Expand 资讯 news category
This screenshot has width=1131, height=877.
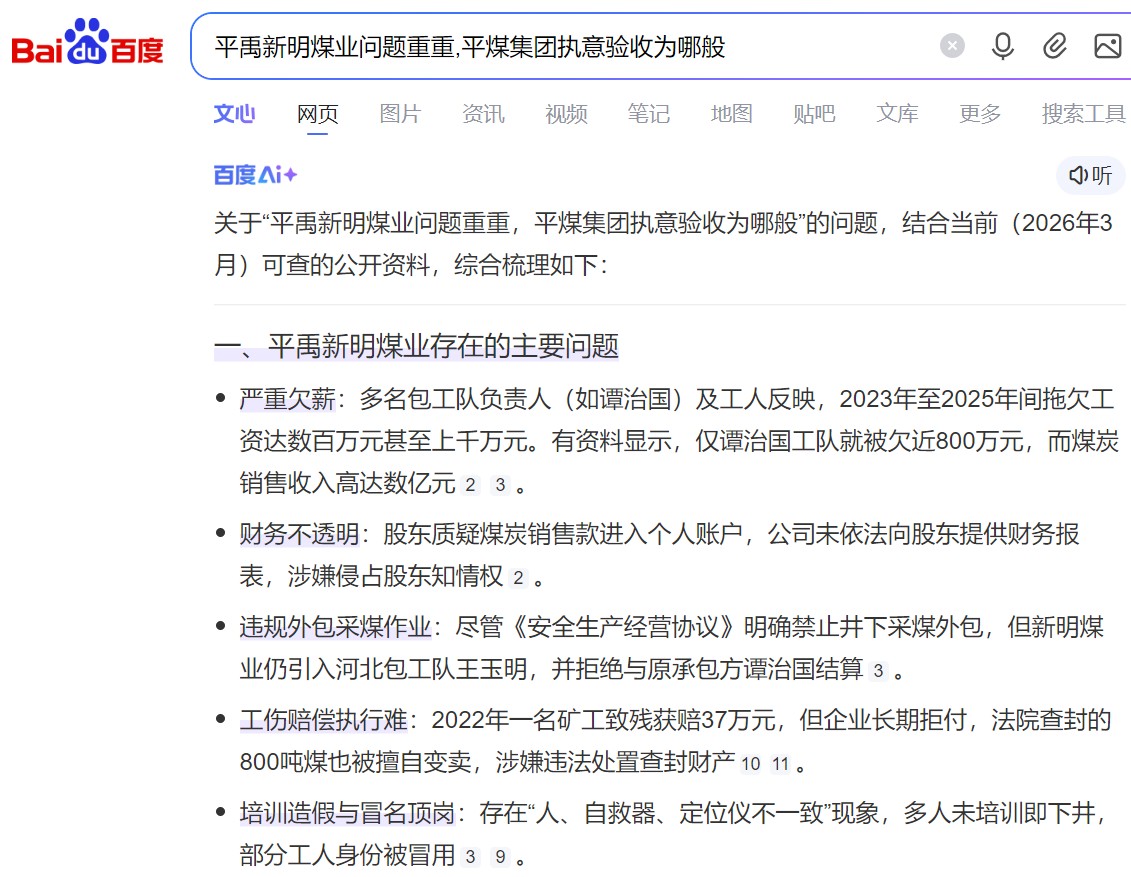pyautogui.click(x=483, y=114)
